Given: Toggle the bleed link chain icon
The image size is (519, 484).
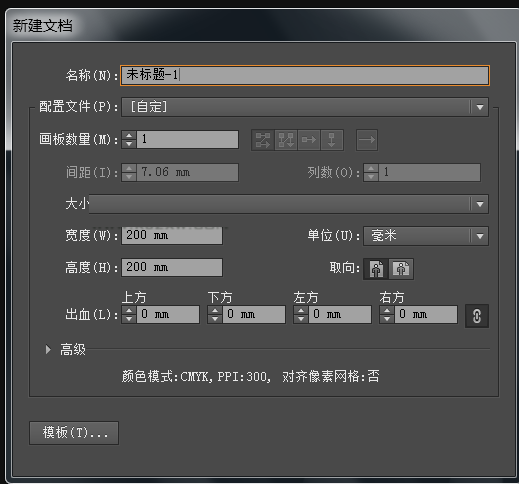Looking at the screenshot, I should [x=477, y=316].
